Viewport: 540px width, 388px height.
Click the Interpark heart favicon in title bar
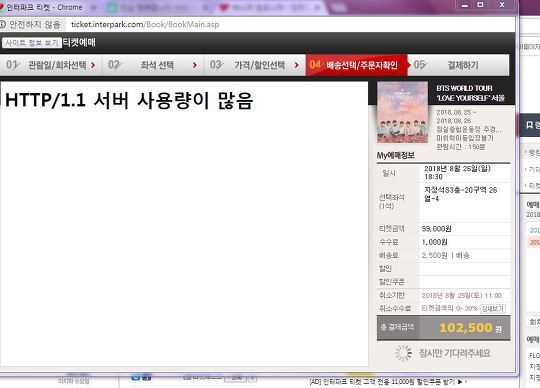pos(1,7)
